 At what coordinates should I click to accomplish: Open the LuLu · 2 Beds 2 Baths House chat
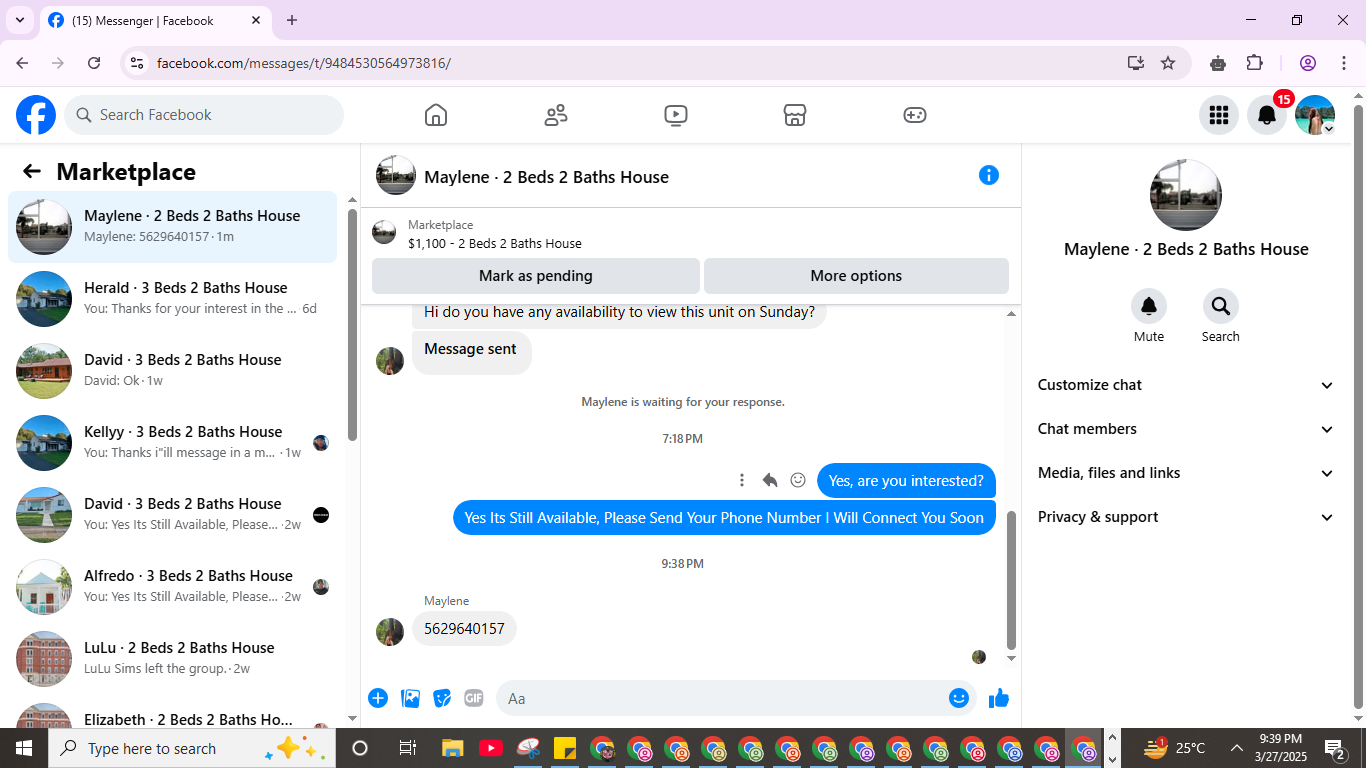click(x=172, y=659)
